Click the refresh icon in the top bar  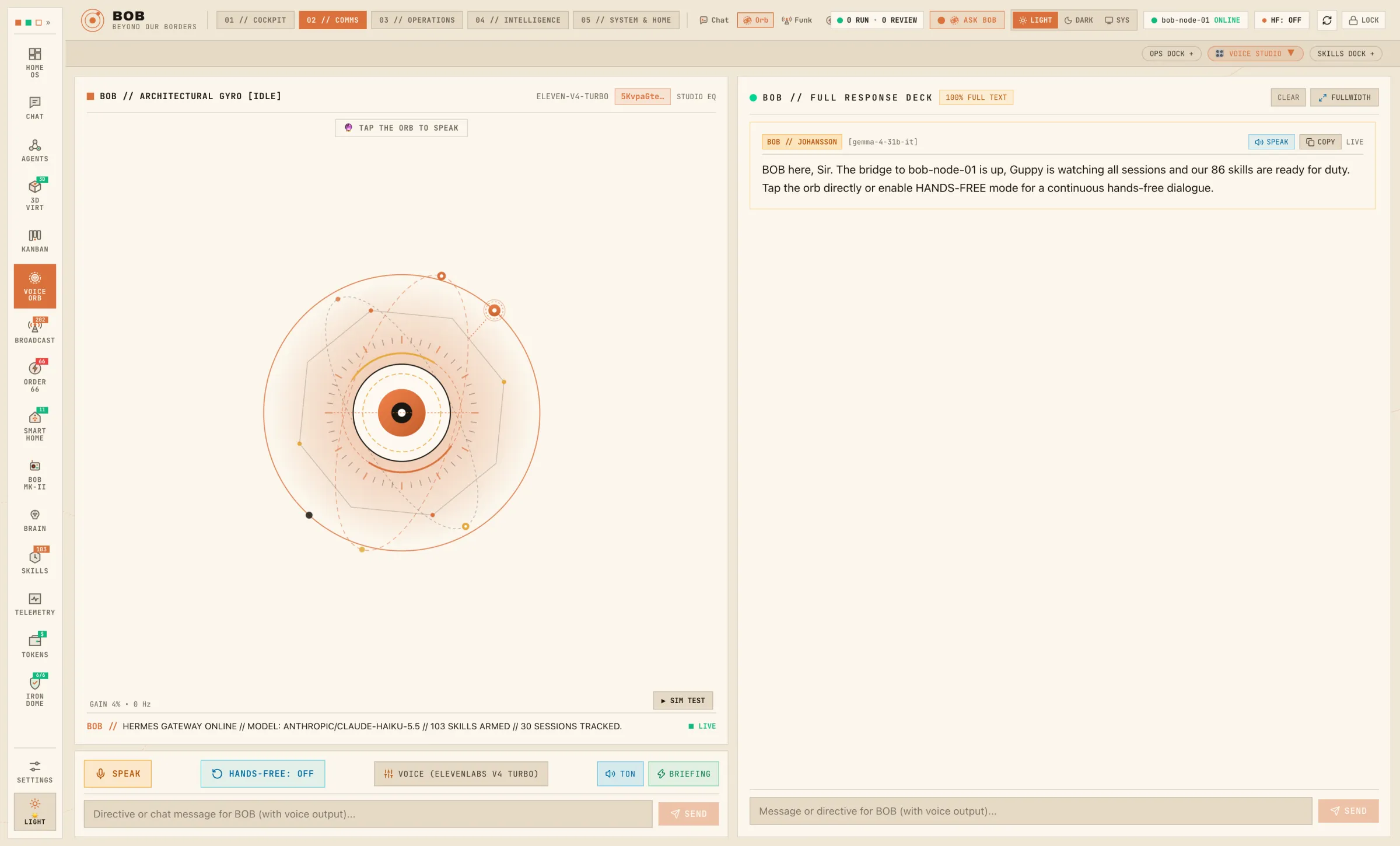pos(1327,20)
